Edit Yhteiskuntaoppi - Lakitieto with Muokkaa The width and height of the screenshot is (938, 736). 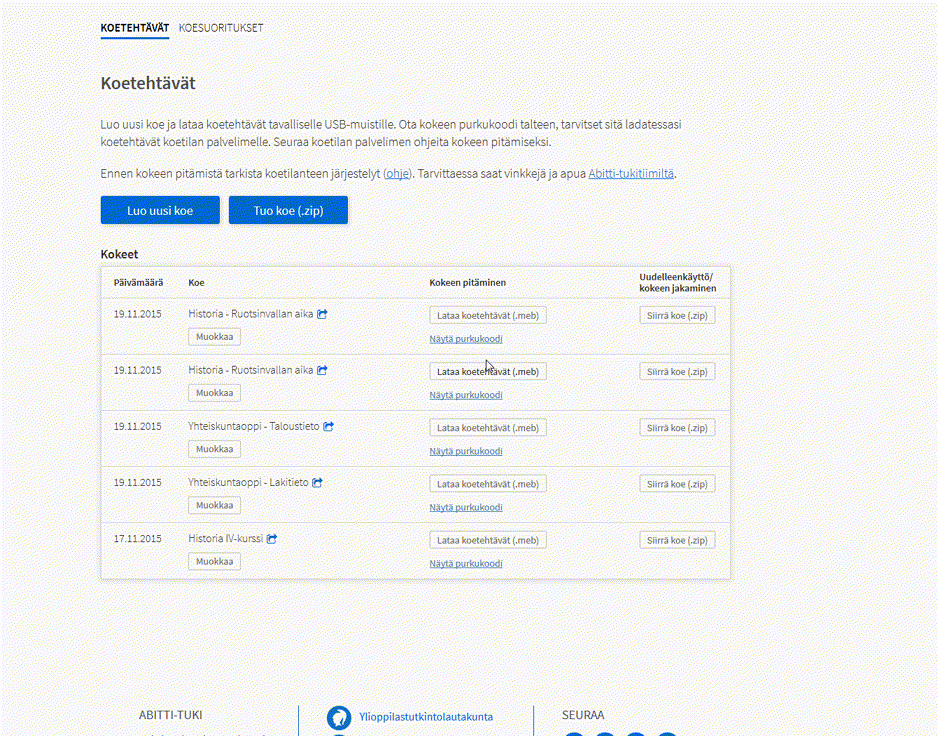click(x=214, y=505)
